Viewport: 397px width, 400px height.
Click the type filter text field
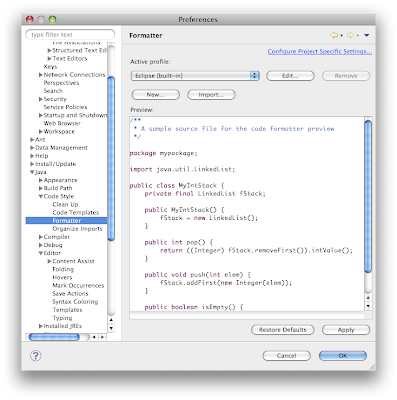[x=70, y=35]
